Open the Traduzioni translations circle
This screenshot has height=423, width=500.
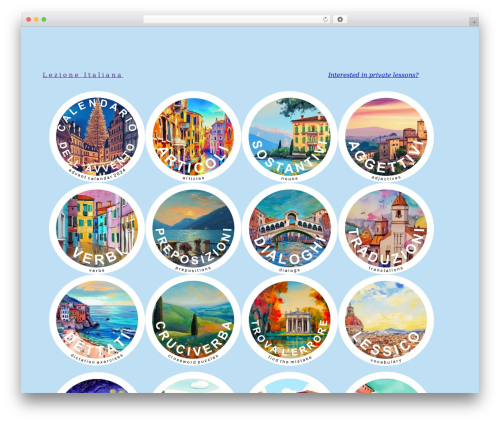tap(386, 229)
